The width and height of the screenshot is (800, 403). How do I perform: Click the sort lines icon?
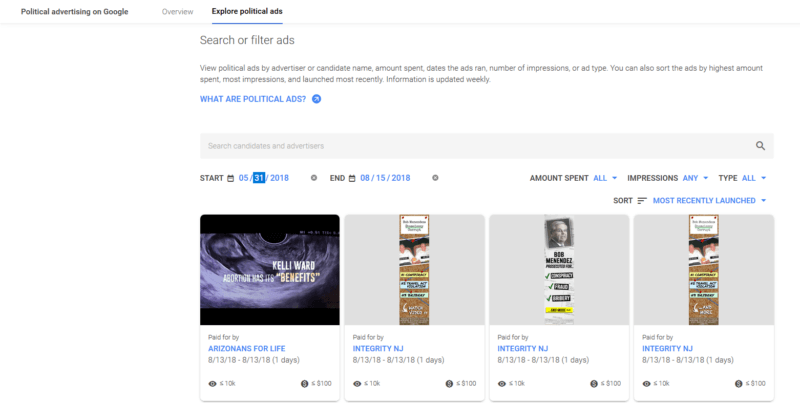pos(642,200)
